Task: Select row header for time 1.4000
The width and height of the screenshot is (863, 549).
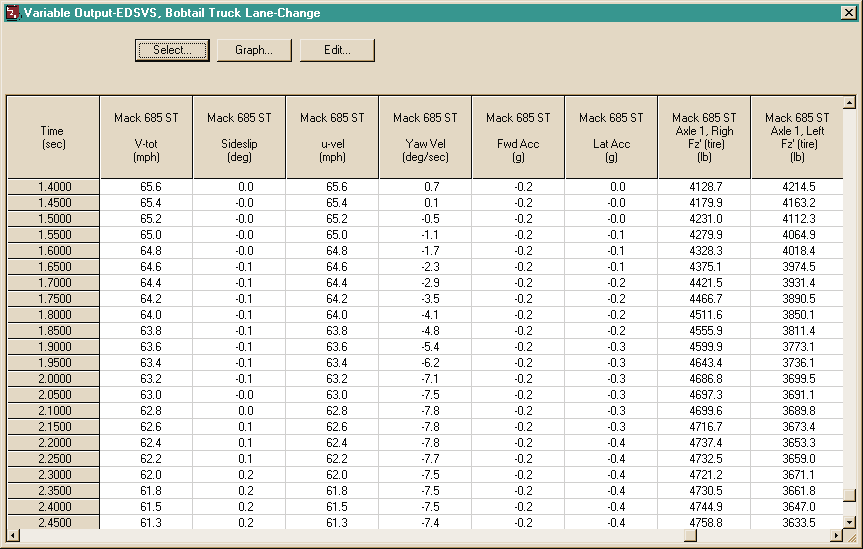Action: [53, 187]
